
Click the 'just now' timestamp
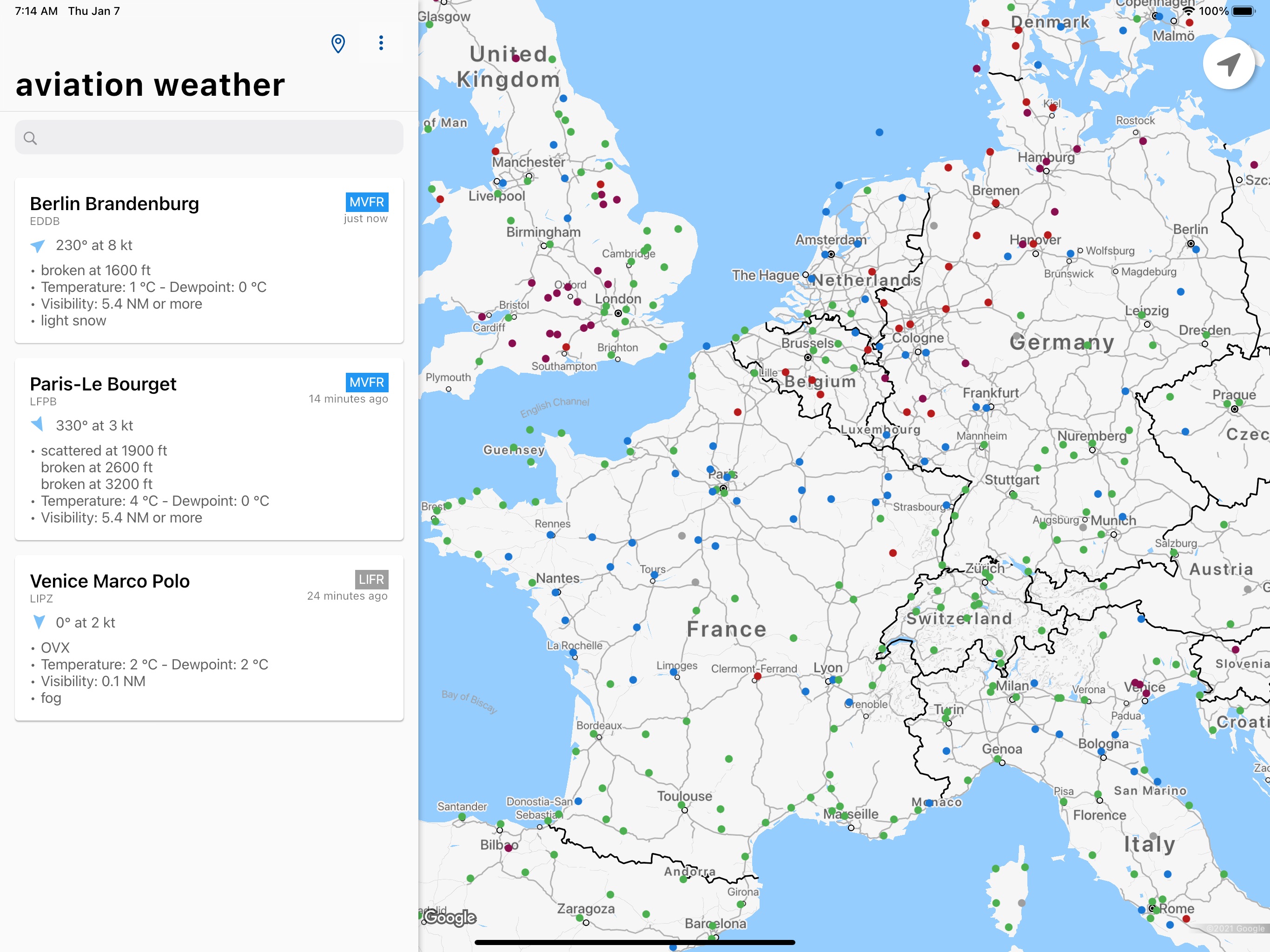(366, 218)
